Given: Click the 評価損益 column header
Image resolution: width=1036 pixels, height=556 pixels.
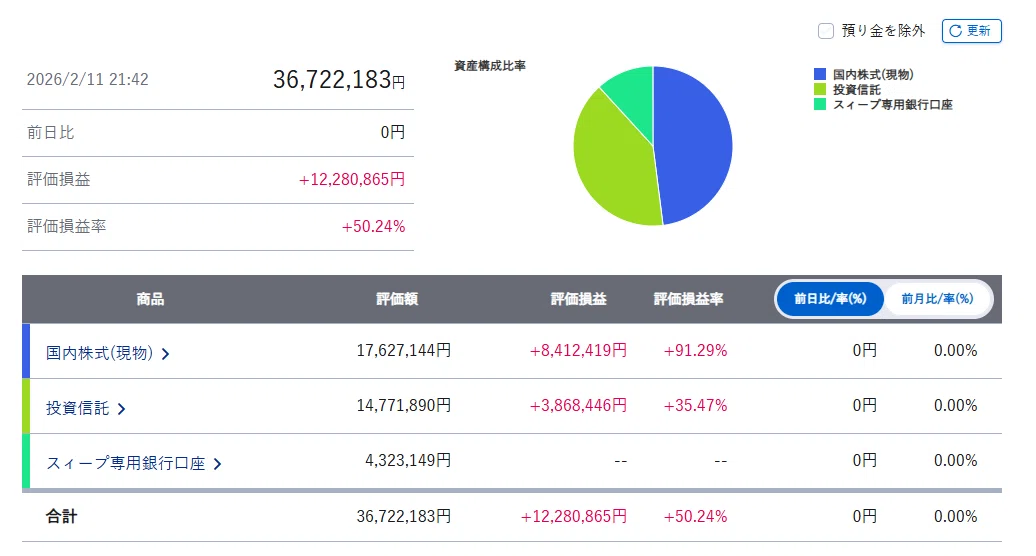Looking at the screenshot, I should pyautogui.click(x=579, y=299).
